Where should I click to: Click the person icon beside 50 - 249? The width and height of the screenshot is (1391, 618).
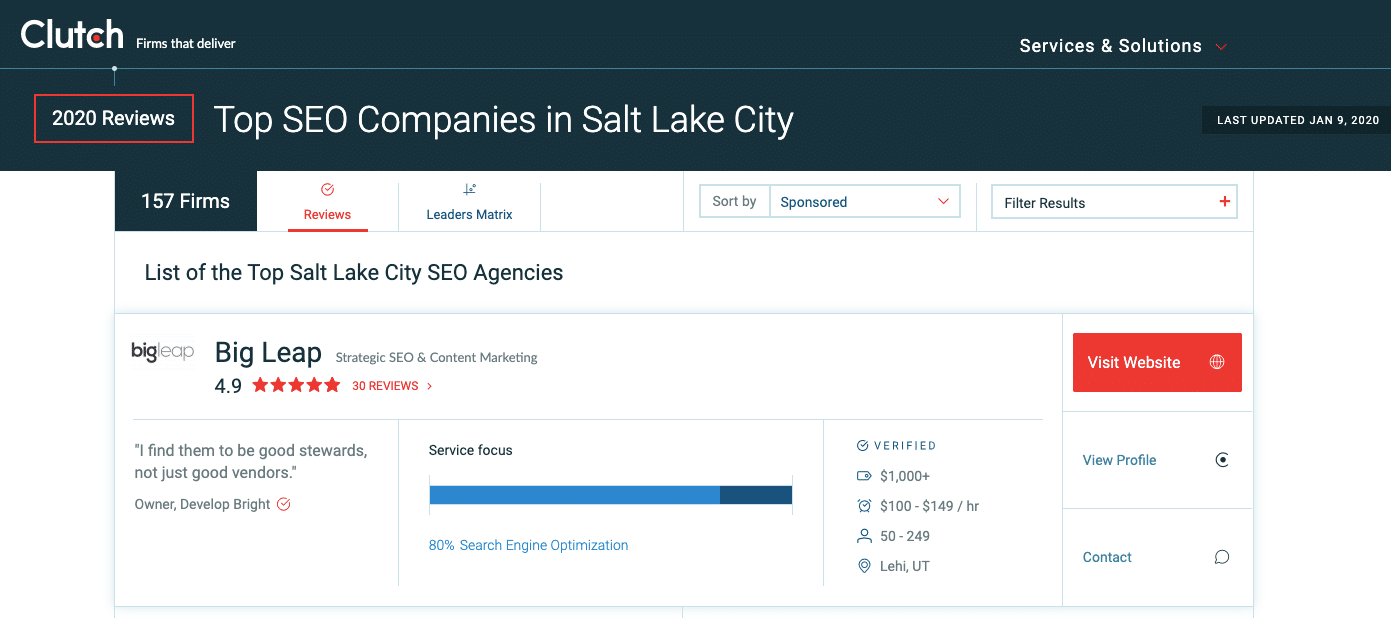pos(864,536)
